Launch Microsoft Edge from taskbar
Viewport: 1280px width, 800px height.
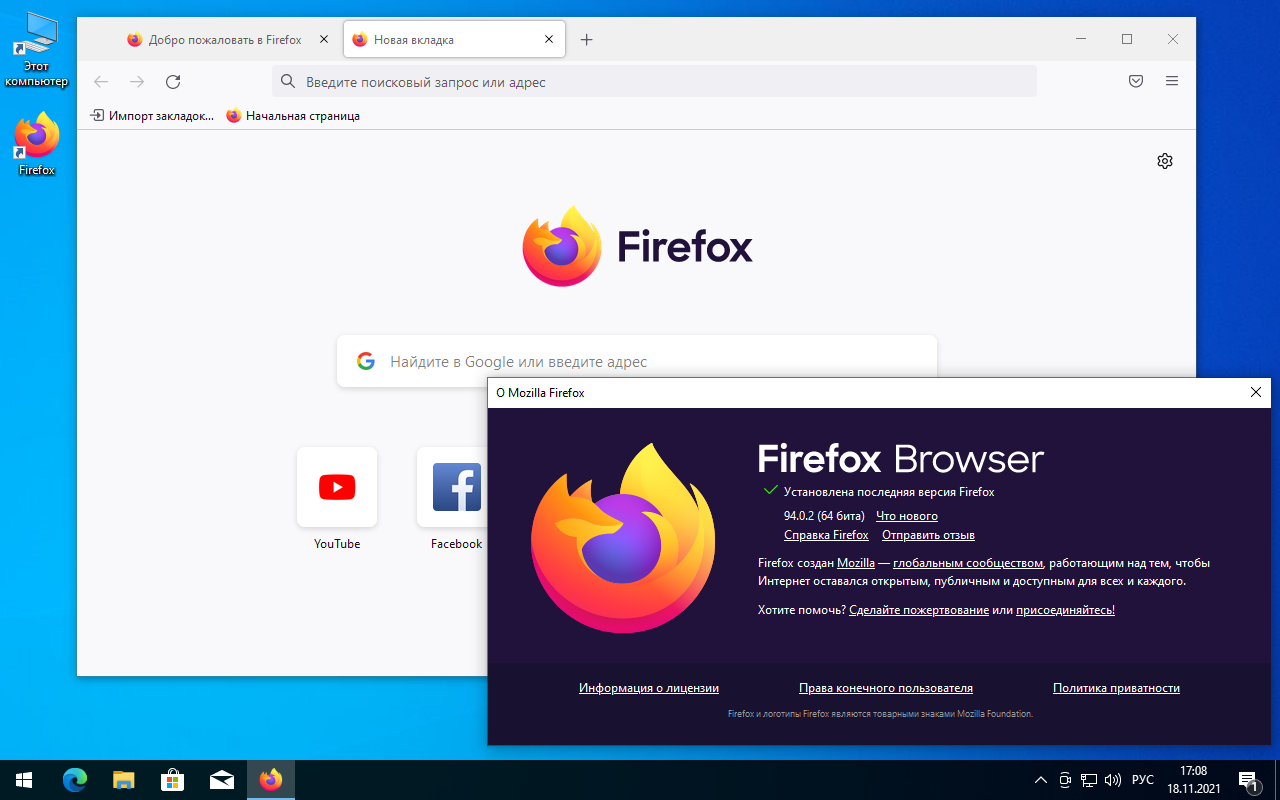pos(75,780)
